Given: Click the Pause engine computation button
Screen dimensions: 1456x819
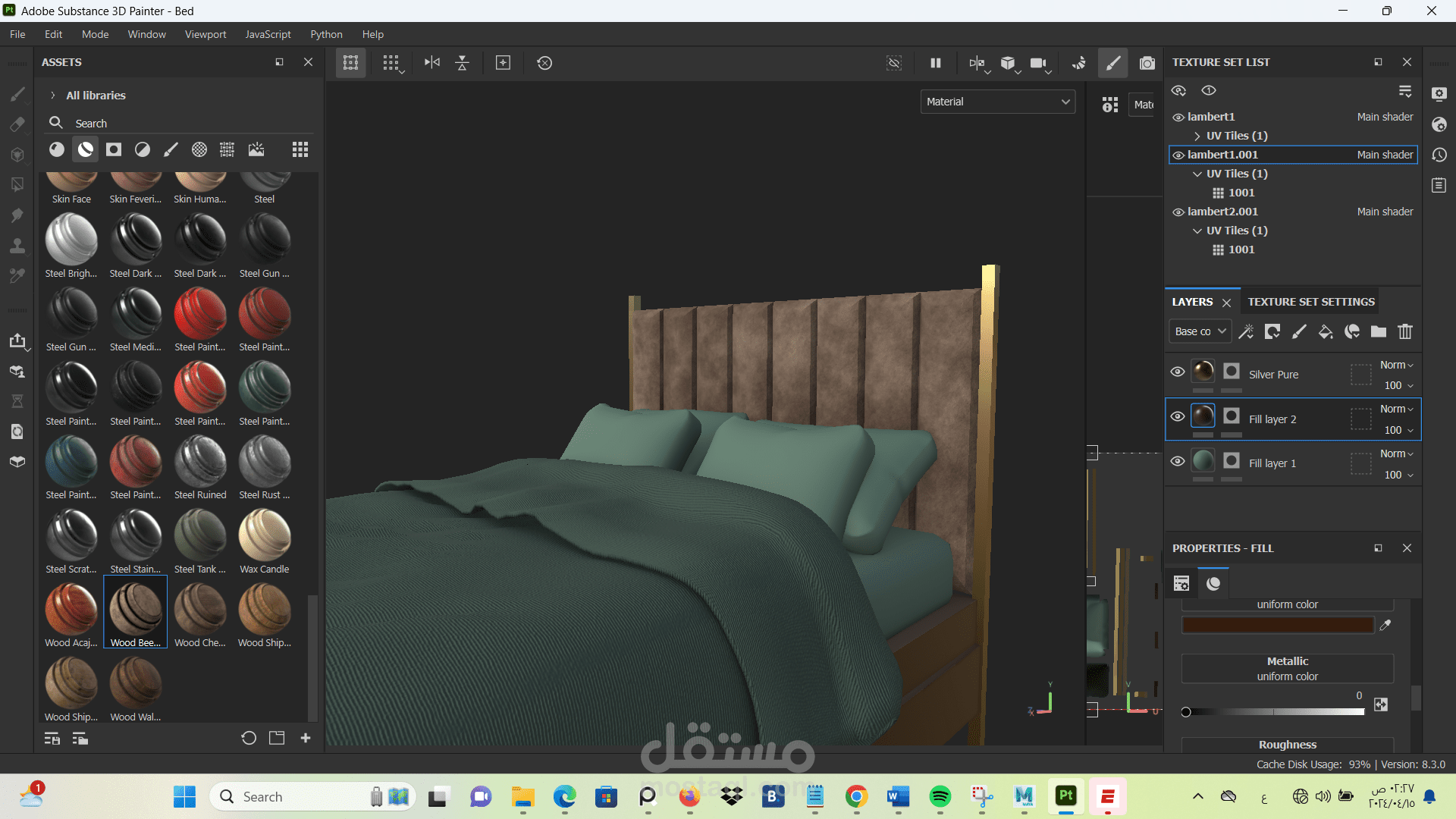Looking at the screenshot, I should tap(936, 63).
